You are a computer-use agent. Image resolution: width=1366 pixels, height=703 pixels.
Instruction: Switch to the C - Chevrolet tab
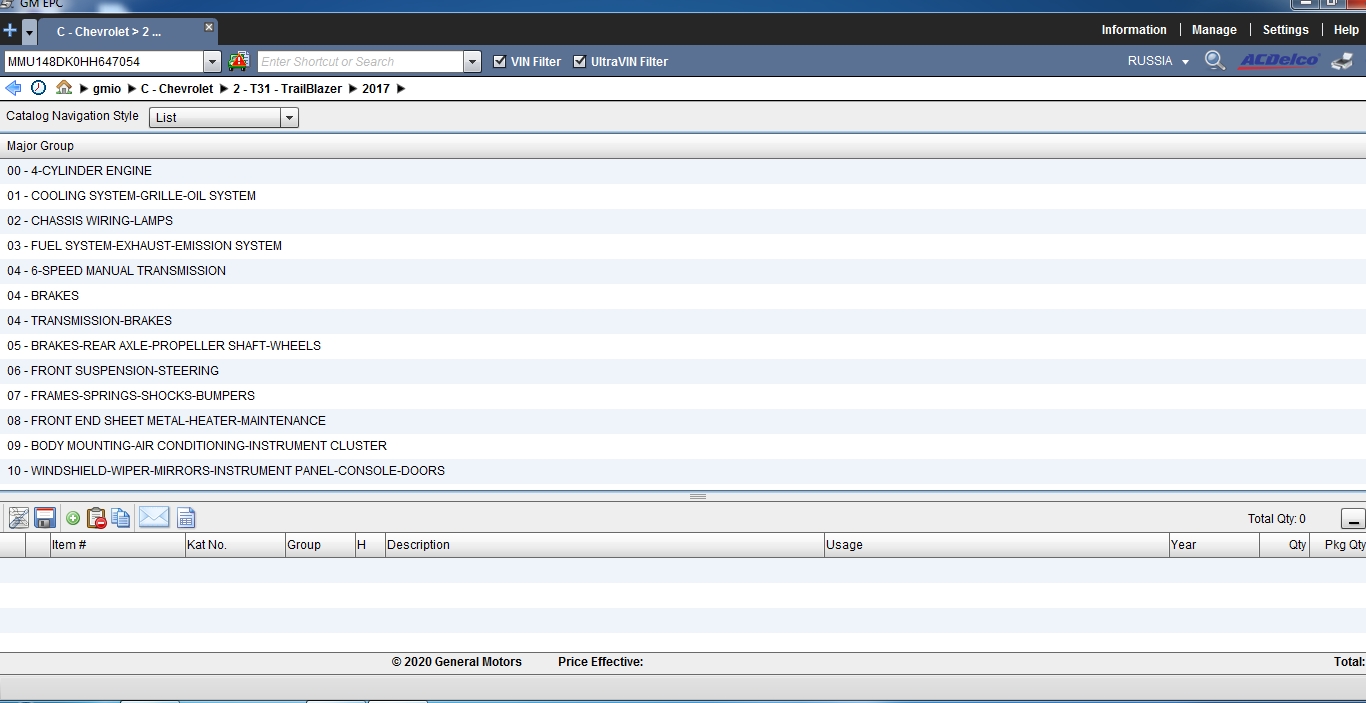pos(109,32)
